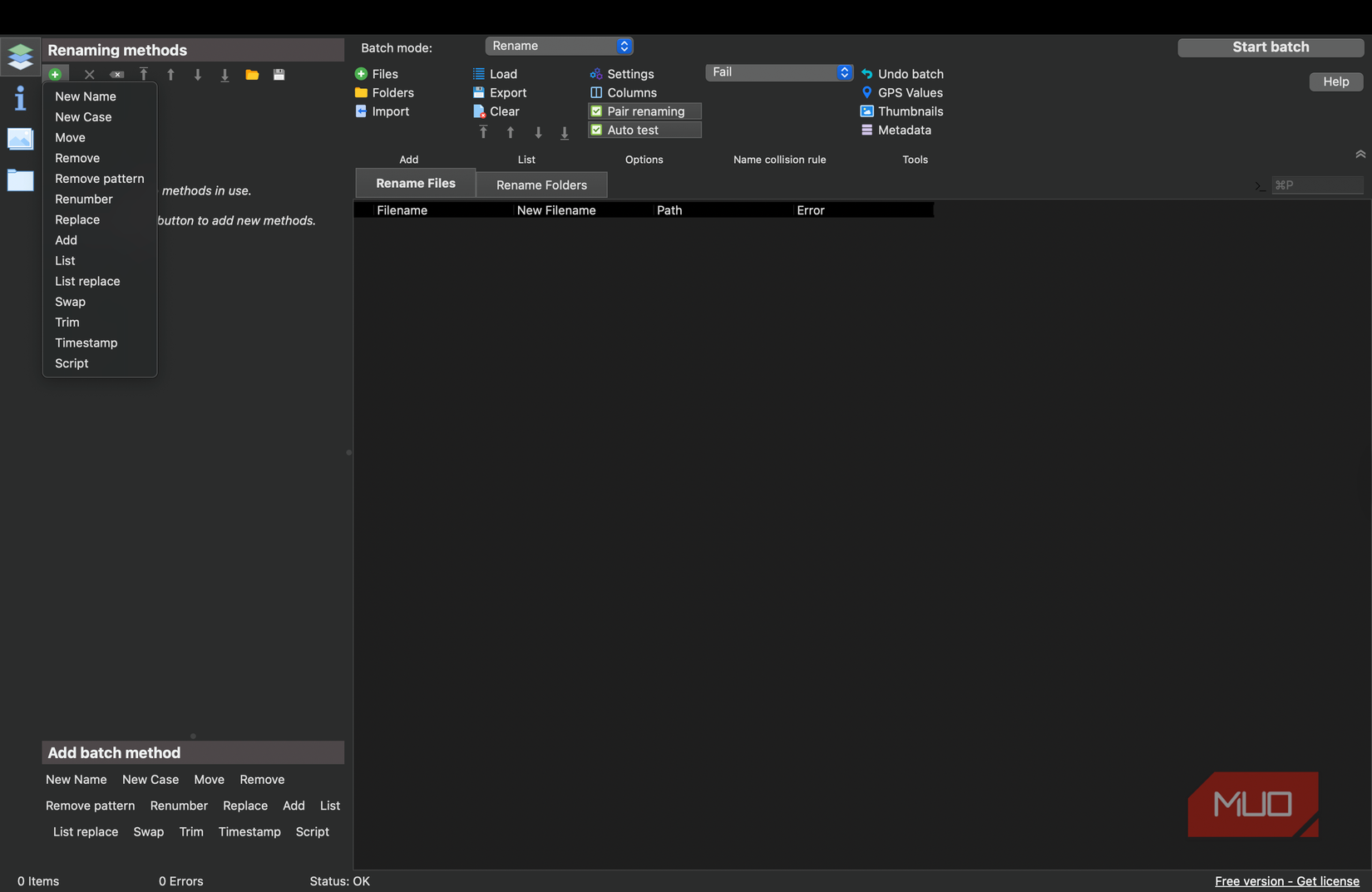The height and width of the screenshot is (892, 1372).
Task: Open the Free version - Get license link
Action: [x=1286, y=881]
